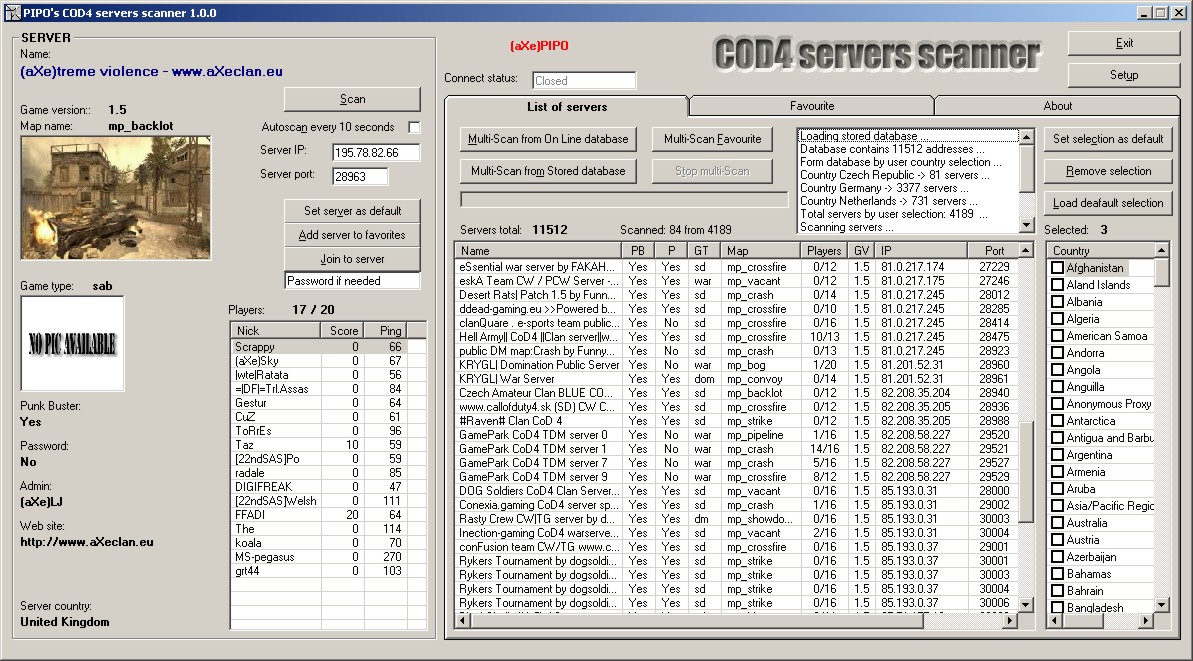Screen dimensions: 1193x661
Task: Click the scan log down arrow
Action: click(x=1026, y=225)
